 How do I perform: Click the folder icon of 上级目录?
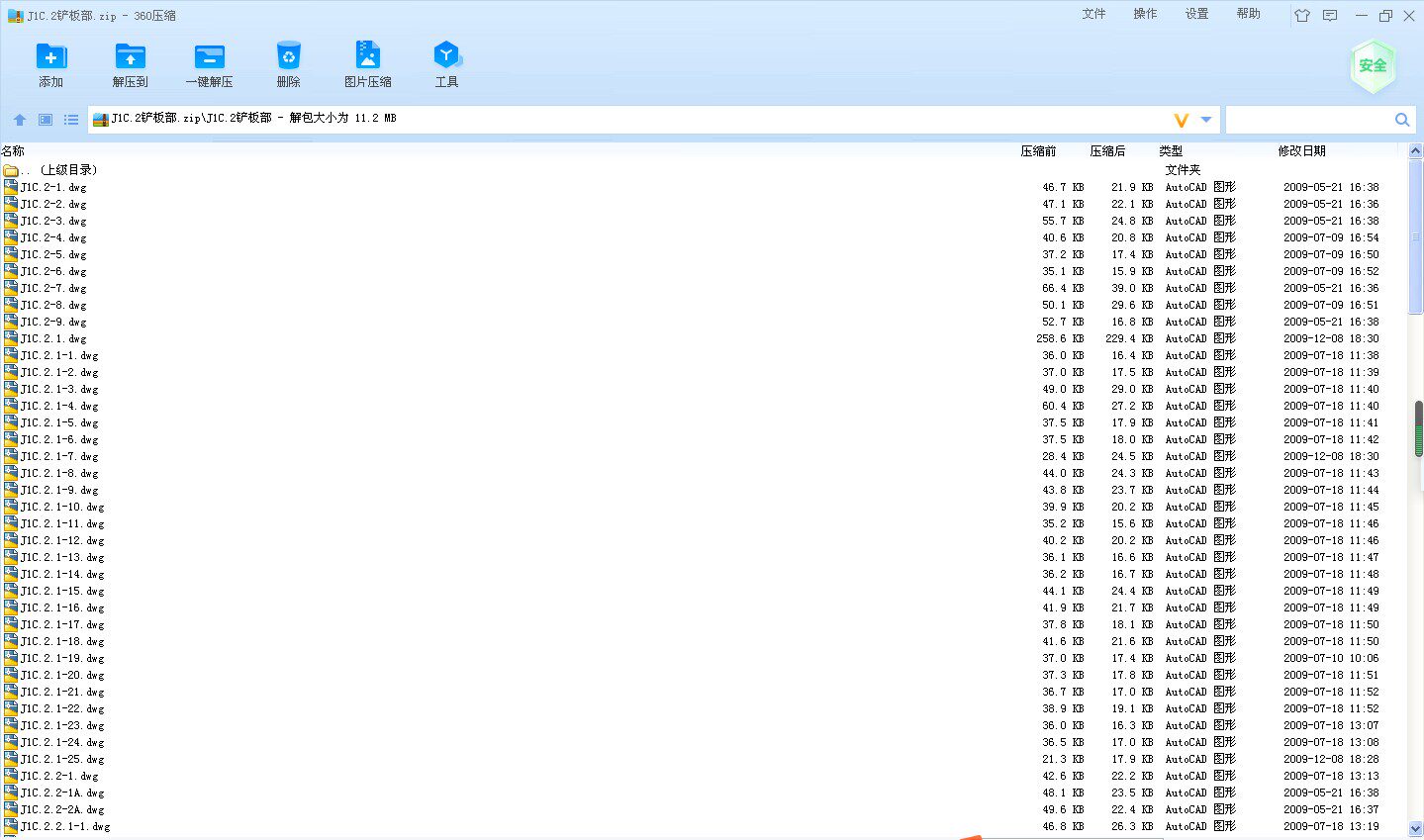(x=11, y=170)
